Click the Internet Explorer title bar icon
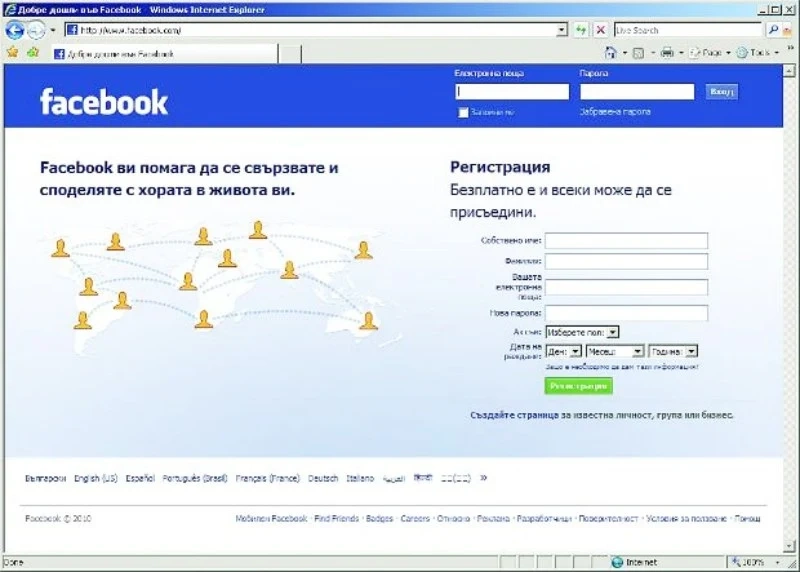The width and height of the screenshot is (800, 572). (10, 10)
